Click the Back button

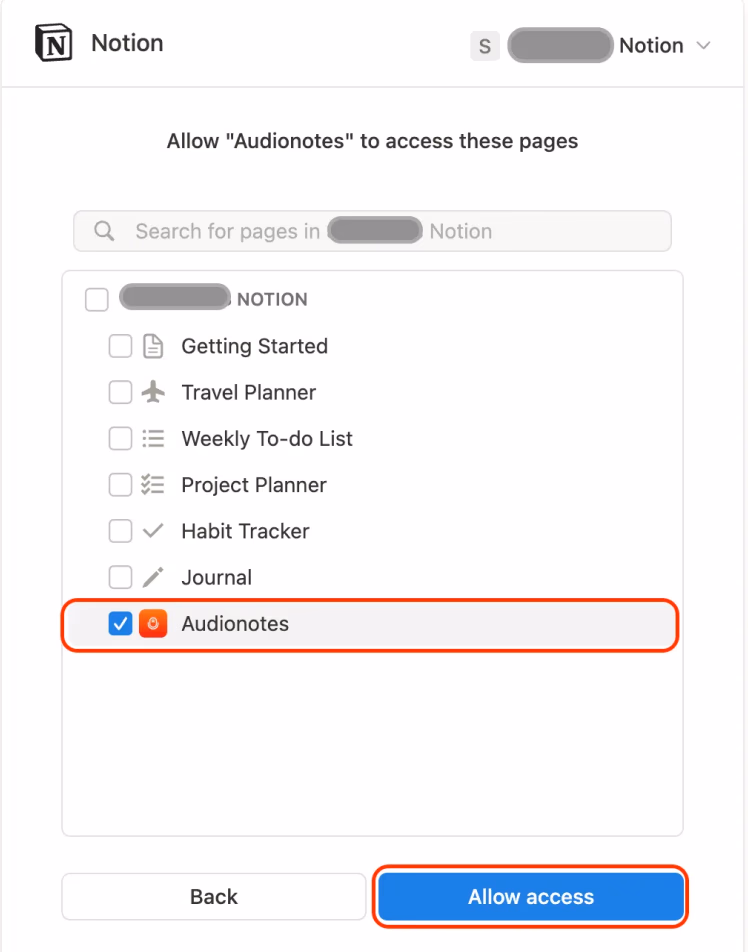tap(214, 897)
